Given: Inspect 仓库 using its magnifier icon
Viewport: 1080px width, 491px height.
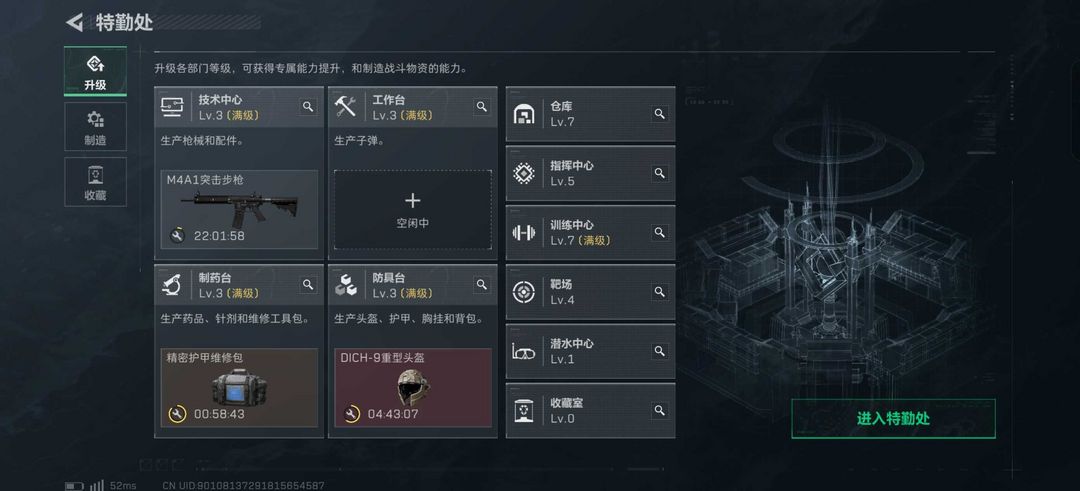Looking at the screenshot, I should 659,114.
